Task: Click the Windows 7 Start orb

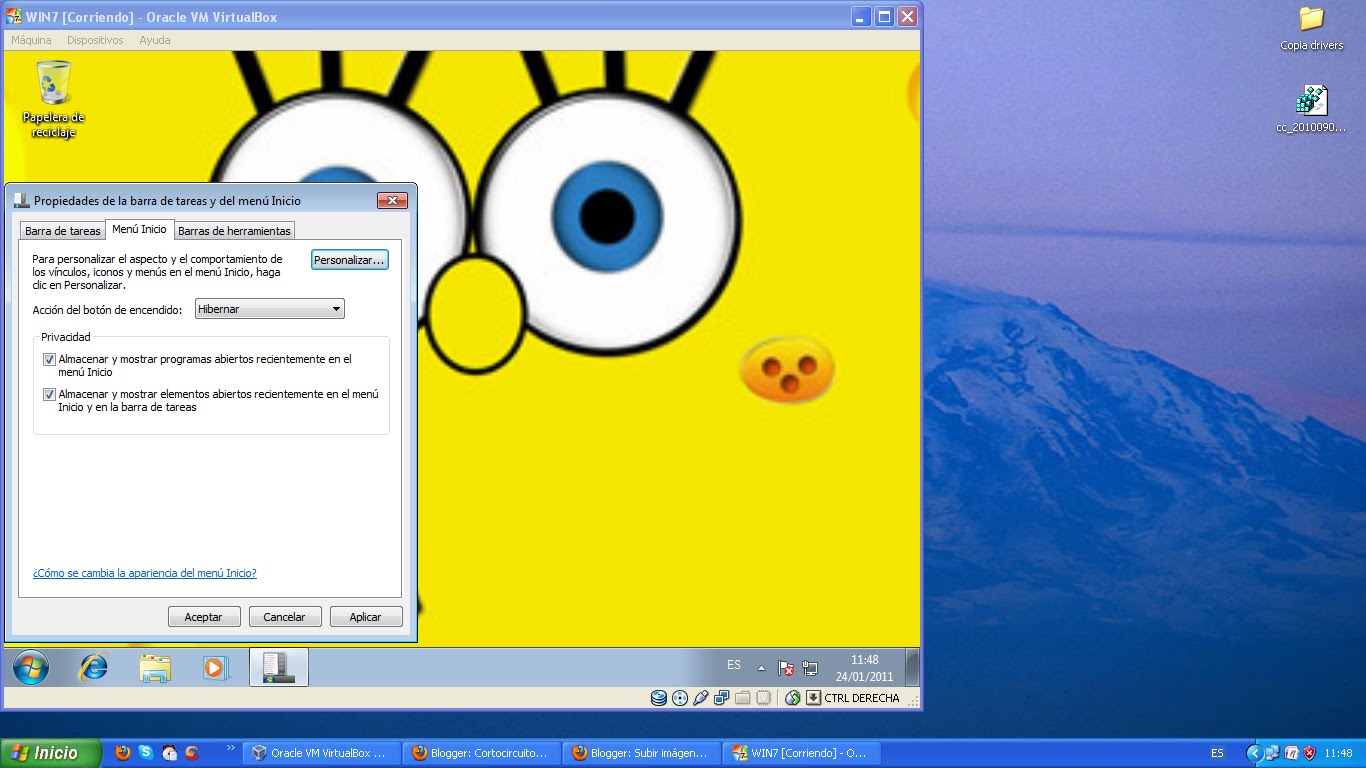Action: coord(30,667)
